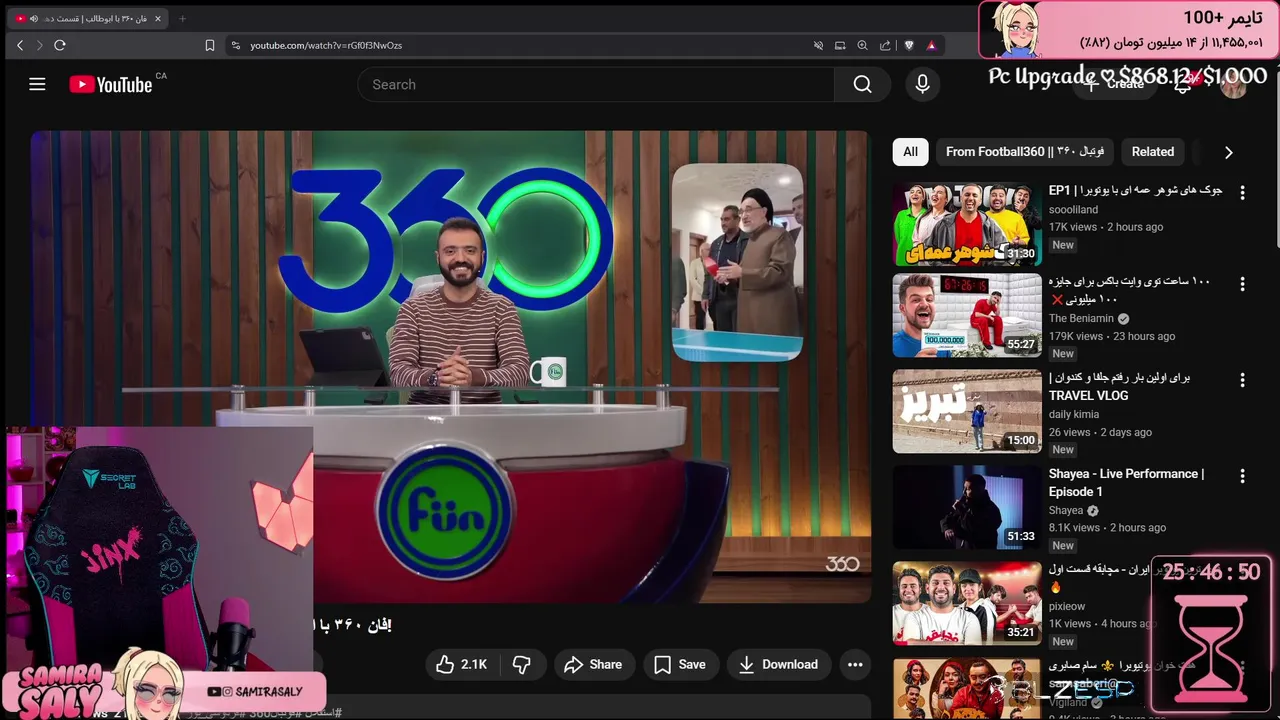This screenshot has width=1280, height=720.
Task: Click the YouTube search field
Action: pyautogui.click(x=596, y=85)
